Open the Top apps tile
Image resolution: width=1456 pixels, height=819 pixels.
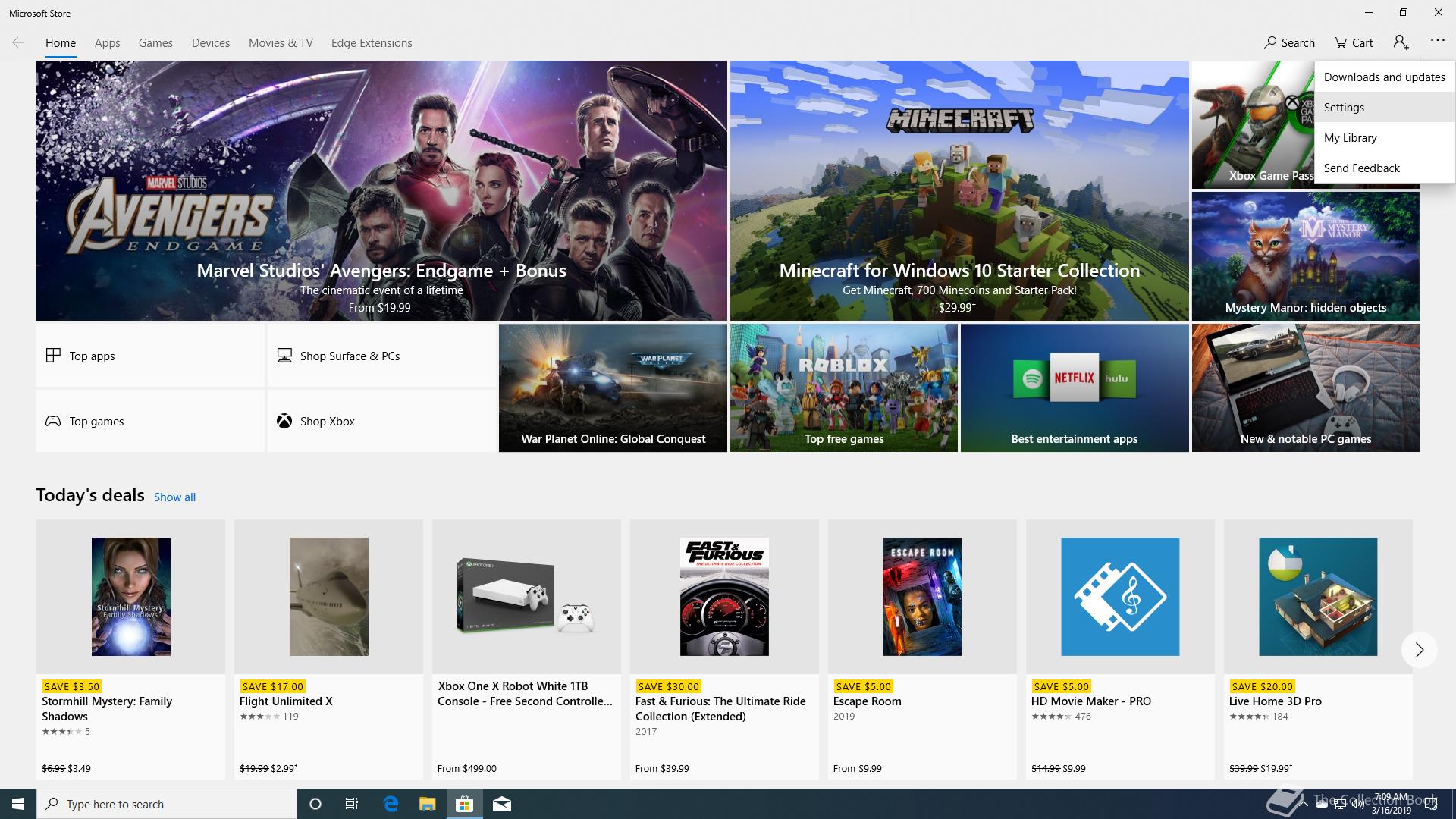pyautogui.click(x=150, y=356)
